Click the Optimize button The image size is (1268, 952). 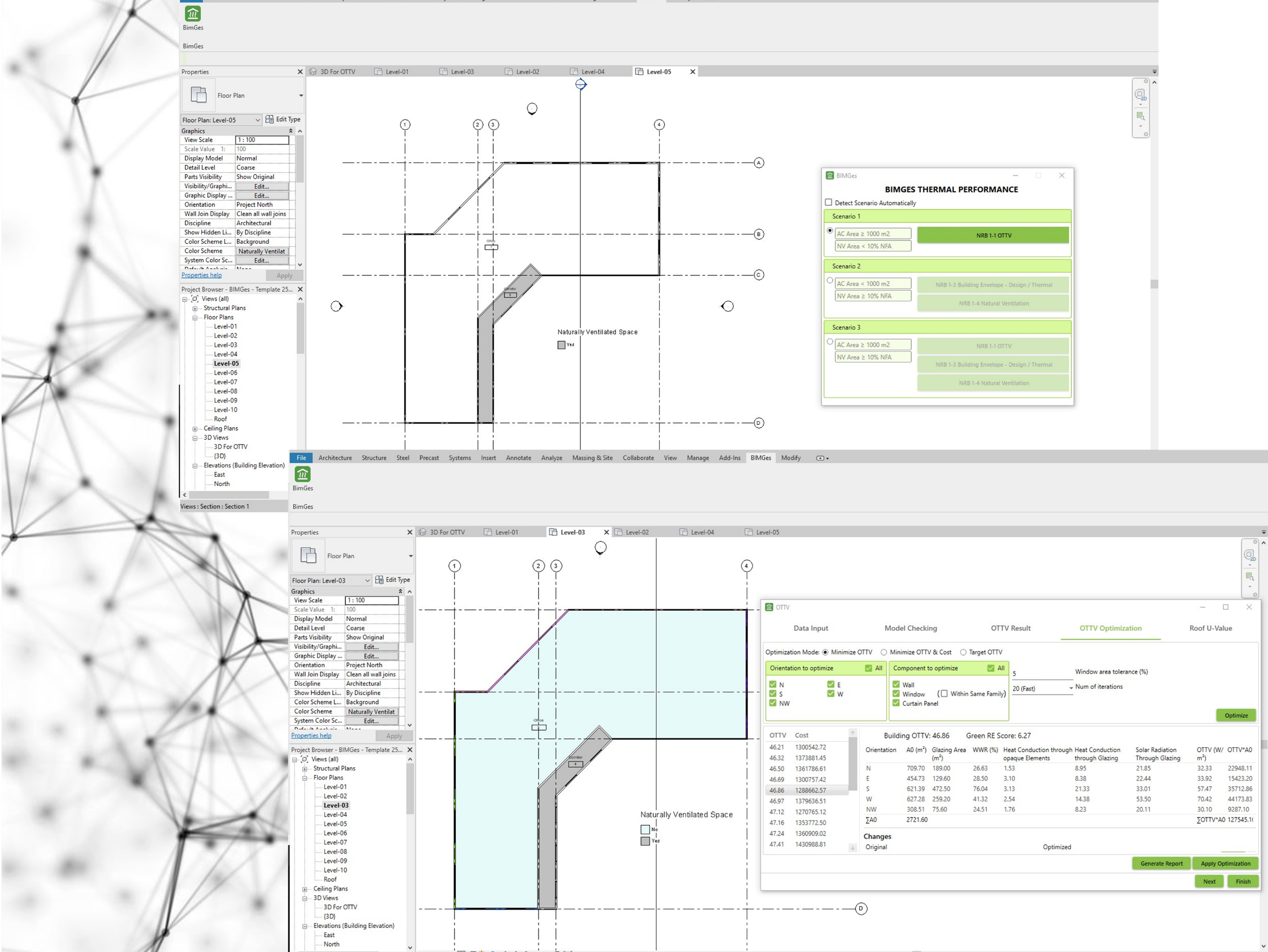[1236, 715]
